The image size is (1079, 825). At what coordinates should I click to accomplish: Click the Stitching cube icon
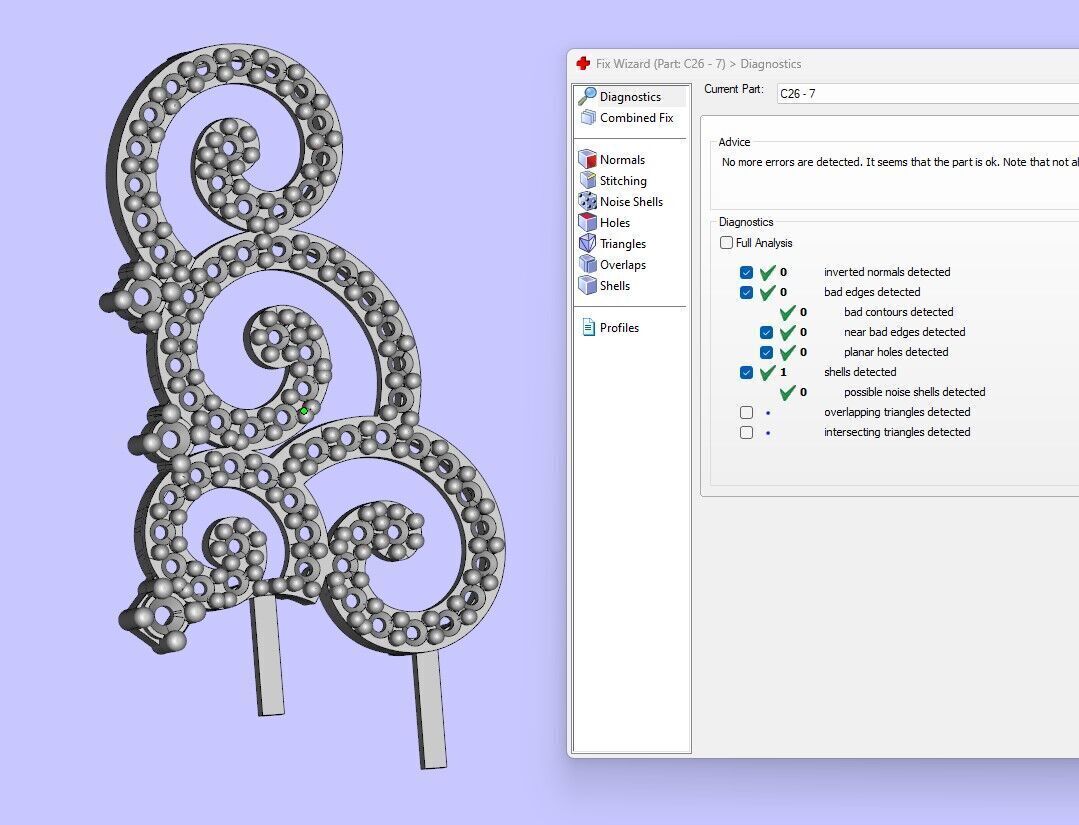(587, 180)
